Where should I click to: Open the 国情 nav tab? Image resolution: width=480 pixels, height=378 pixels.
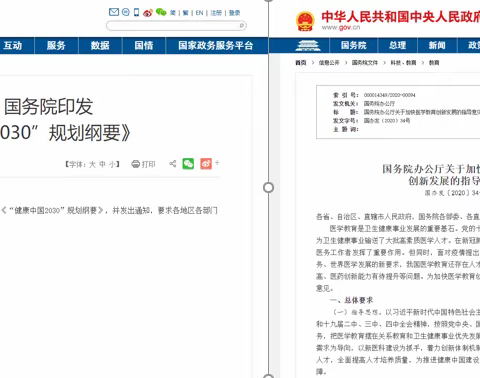point(144,46)
